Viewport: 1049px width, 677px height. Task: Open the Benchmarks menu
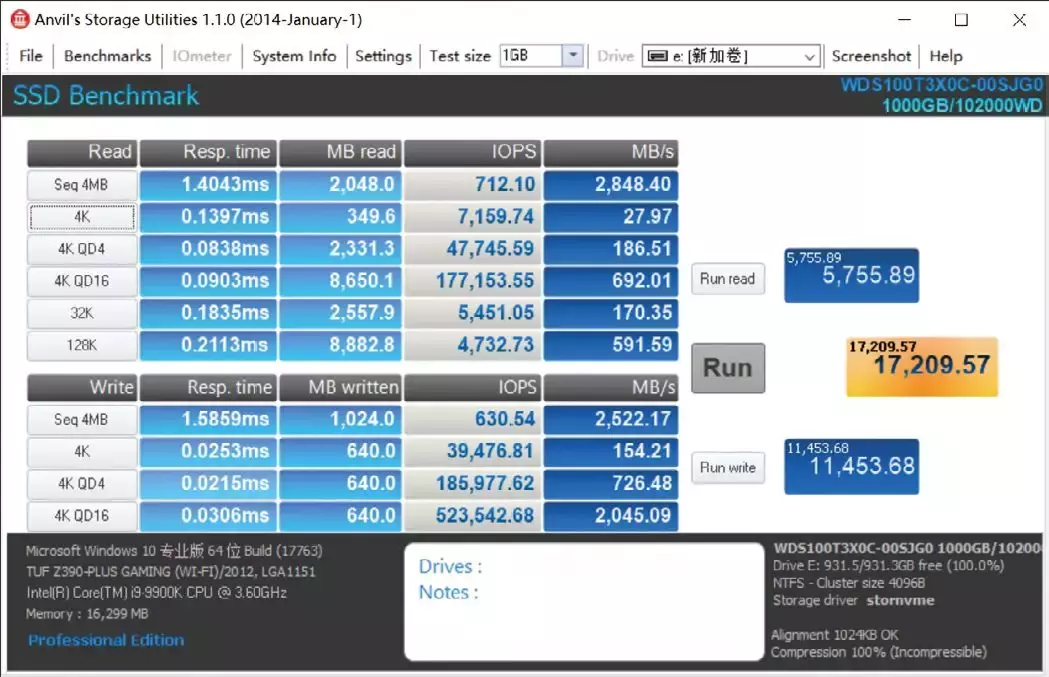(x=106, y=56)
